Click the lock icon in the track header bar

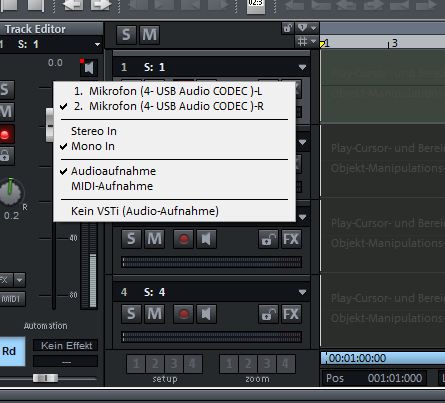click(x=287, y=28)
